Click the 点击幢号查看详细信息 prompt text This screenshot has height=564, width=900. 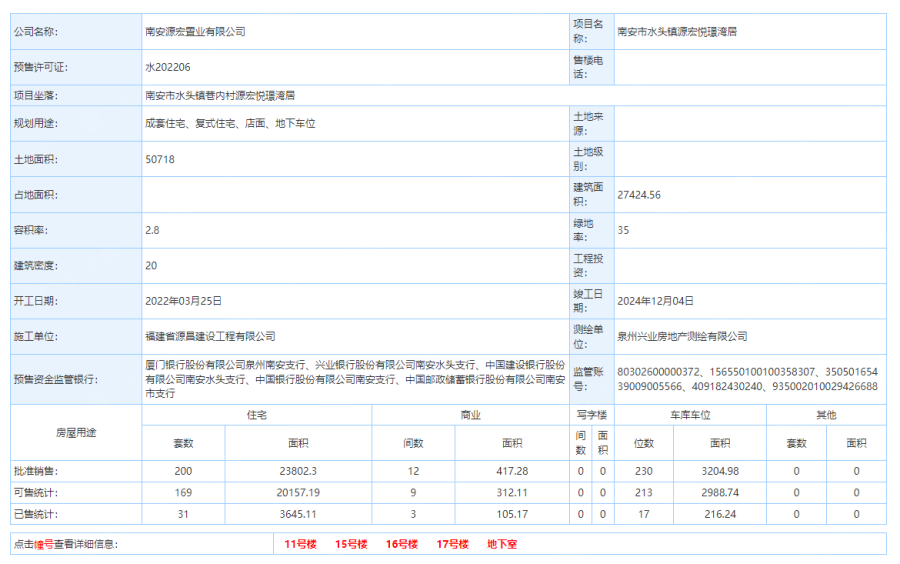coord(65,544)
